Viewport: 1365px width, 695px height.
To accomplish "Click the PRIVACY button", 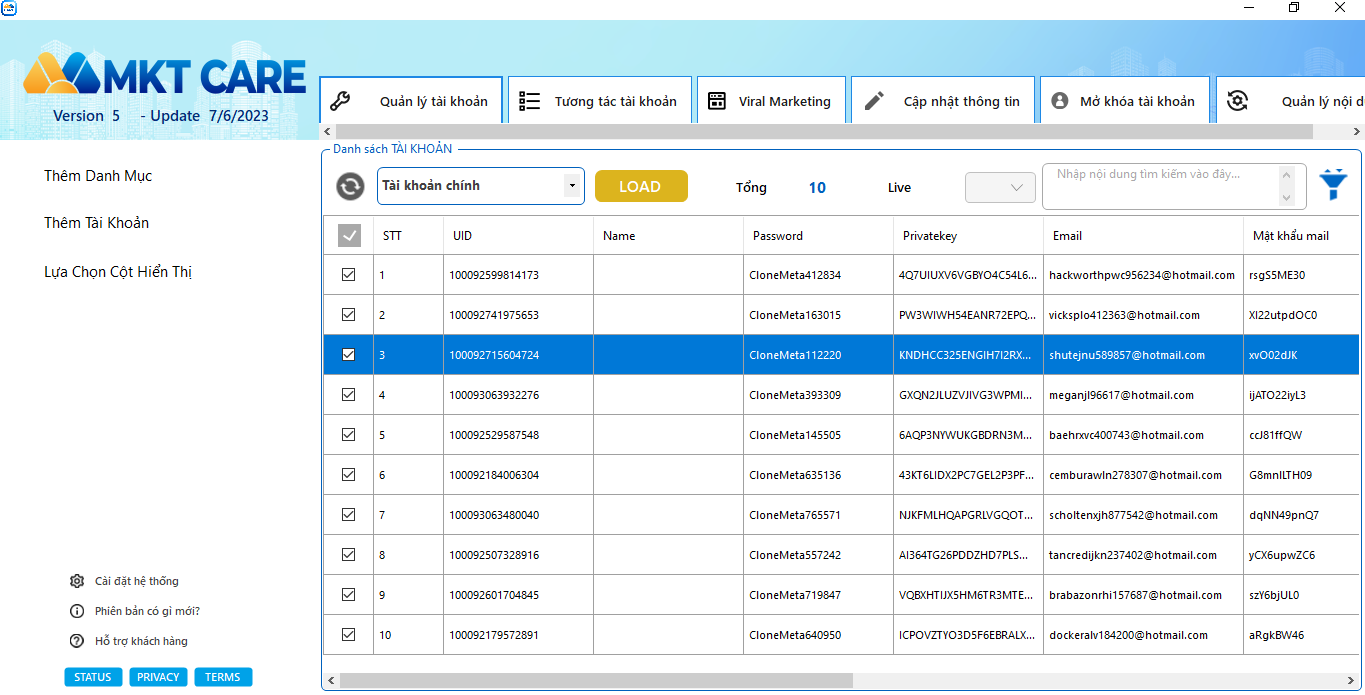I will click(x=158, y=677).
